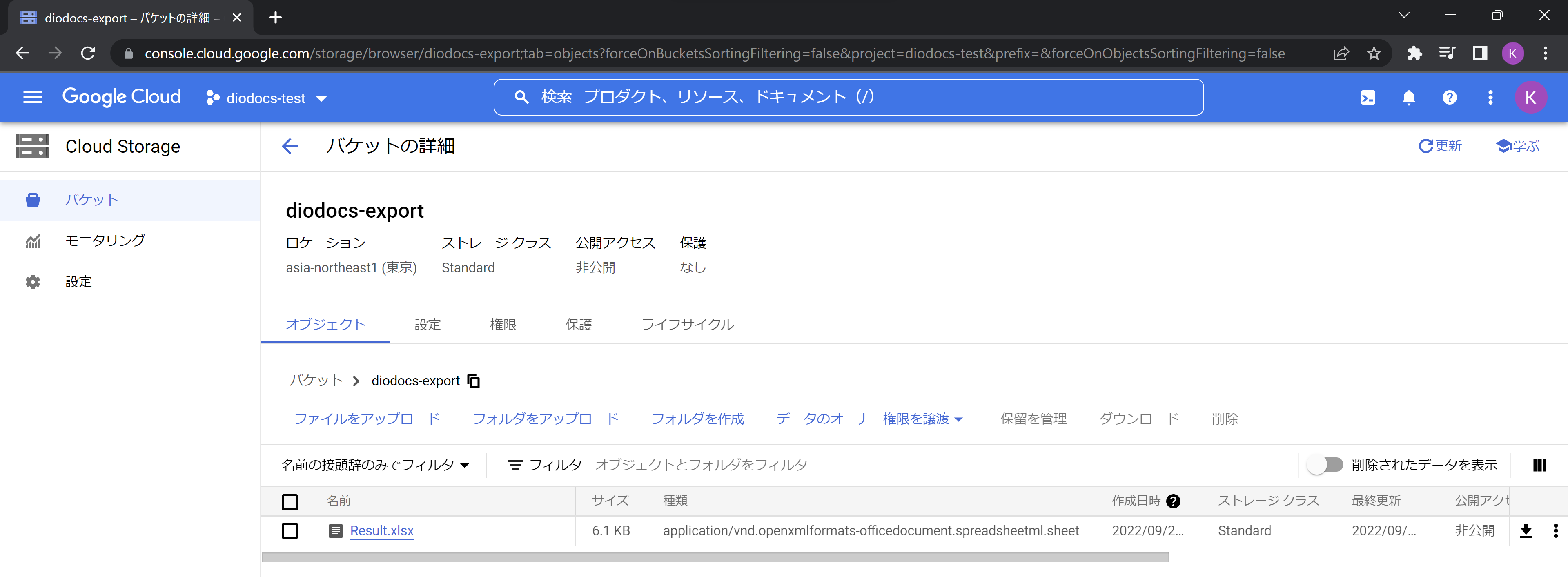Click the monitoring chart icon in sidebar
The image size is (1568, 577).
(x=33, y=241)
